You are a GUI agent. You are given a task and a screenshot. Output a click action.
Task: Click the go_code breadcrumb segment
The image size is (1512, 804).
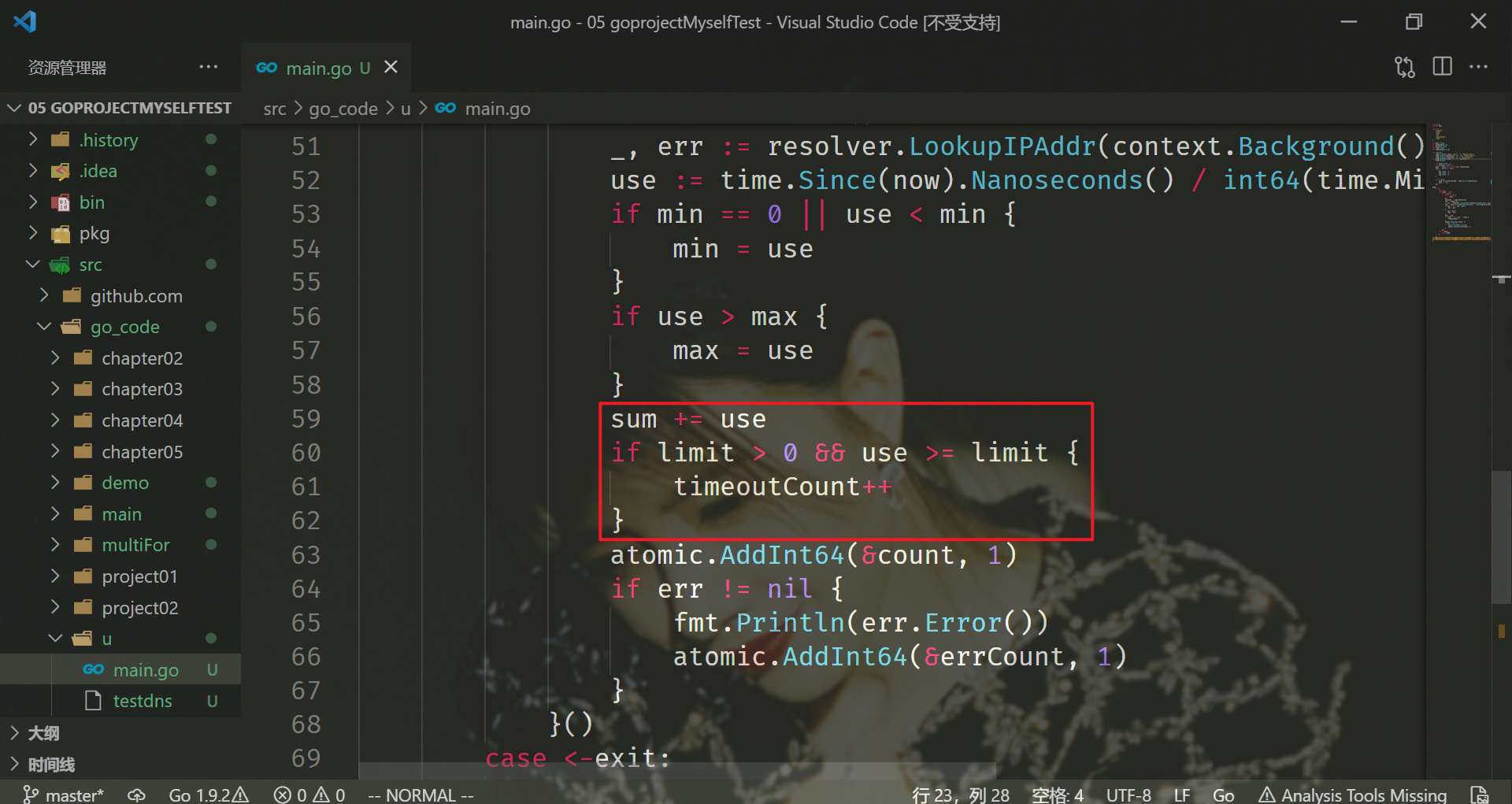[343, 109]
